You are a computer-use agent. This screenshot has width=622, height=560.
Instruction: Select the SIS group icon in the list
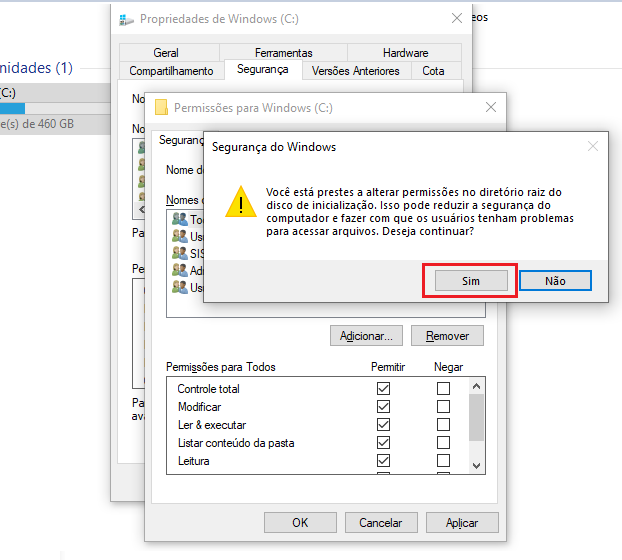(x=180, y=253)
